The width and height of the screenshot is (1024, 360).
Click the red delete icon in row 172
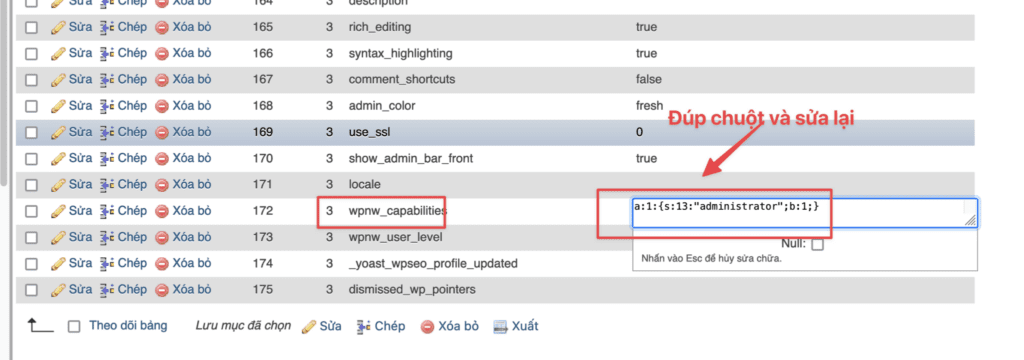(162, 212)
